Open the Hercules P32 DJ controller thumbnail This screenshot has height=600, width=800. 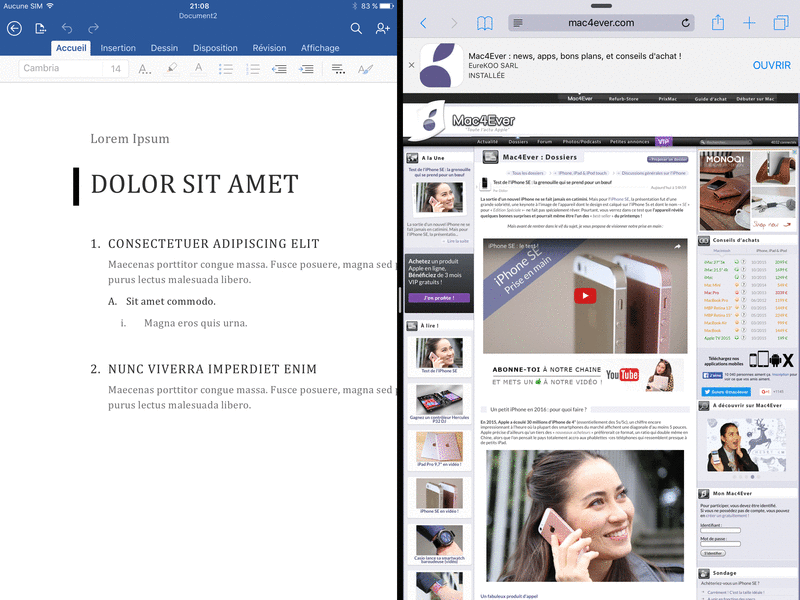pos(440,399)
